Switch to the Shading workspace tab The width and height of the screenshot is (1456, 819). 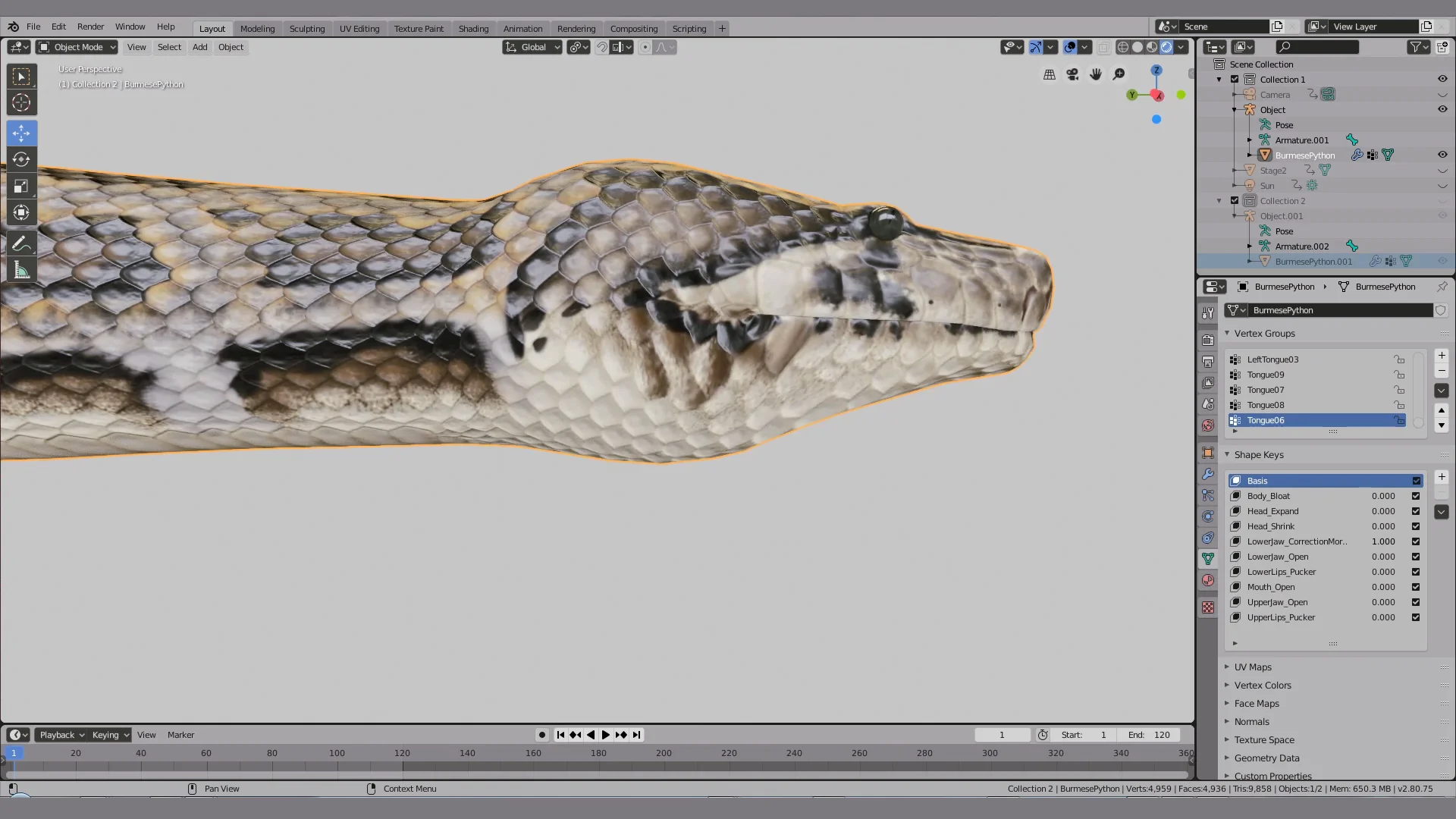473,29
